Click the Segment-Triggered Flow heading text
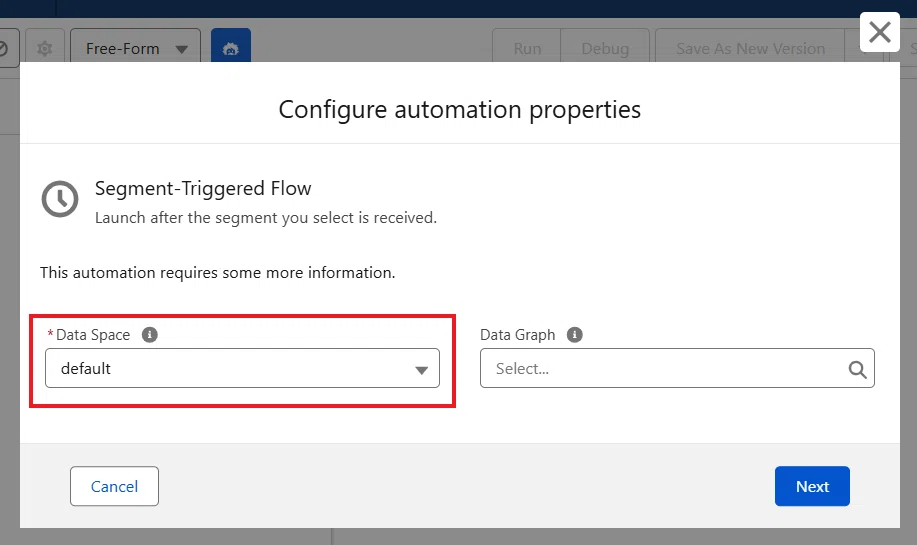Viewport: 917px width, 545px height. (203, 188)
